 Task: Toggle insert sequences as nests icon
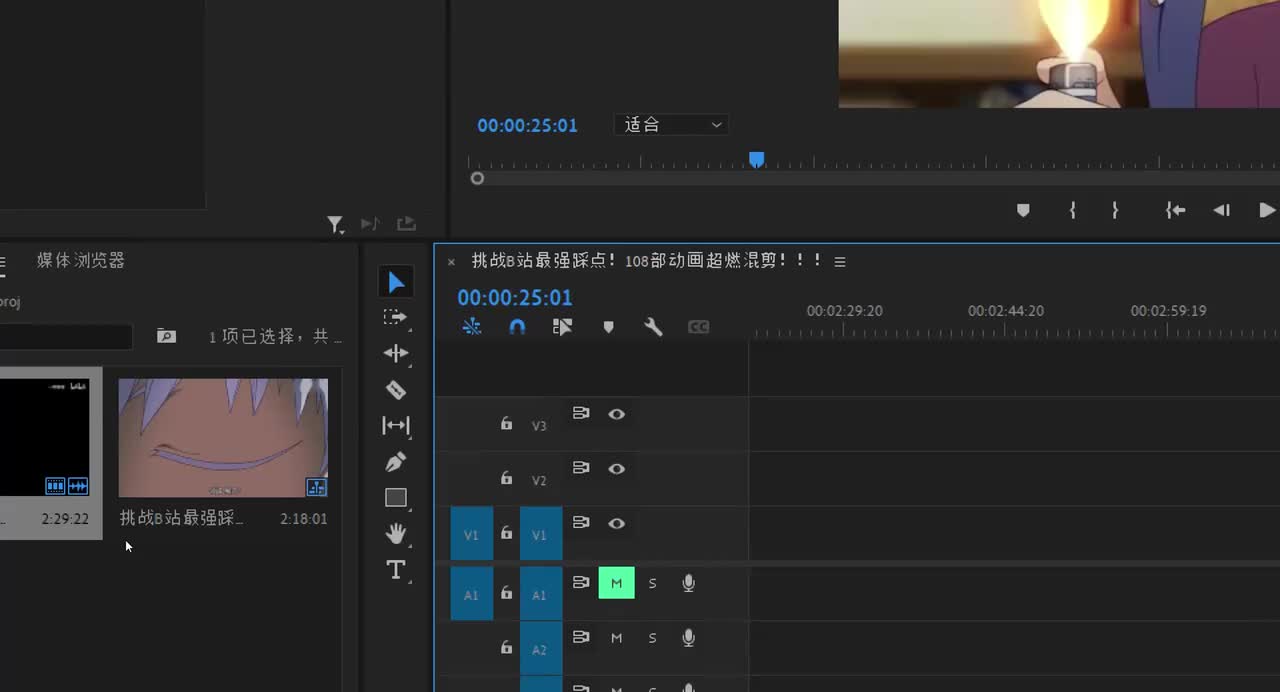coord(472,327)
